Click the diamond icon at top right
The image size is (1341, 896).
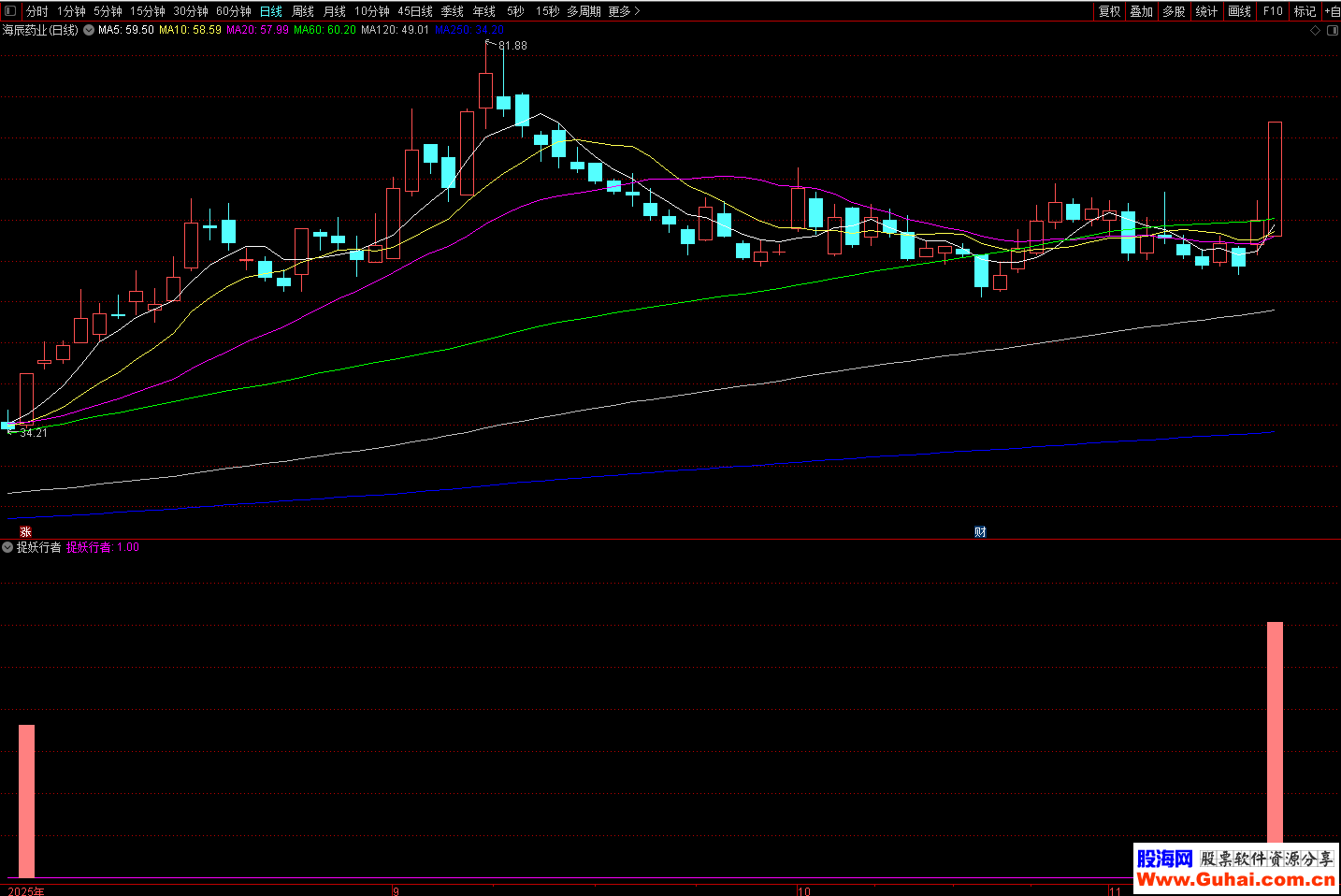(x=1315, y=31)
